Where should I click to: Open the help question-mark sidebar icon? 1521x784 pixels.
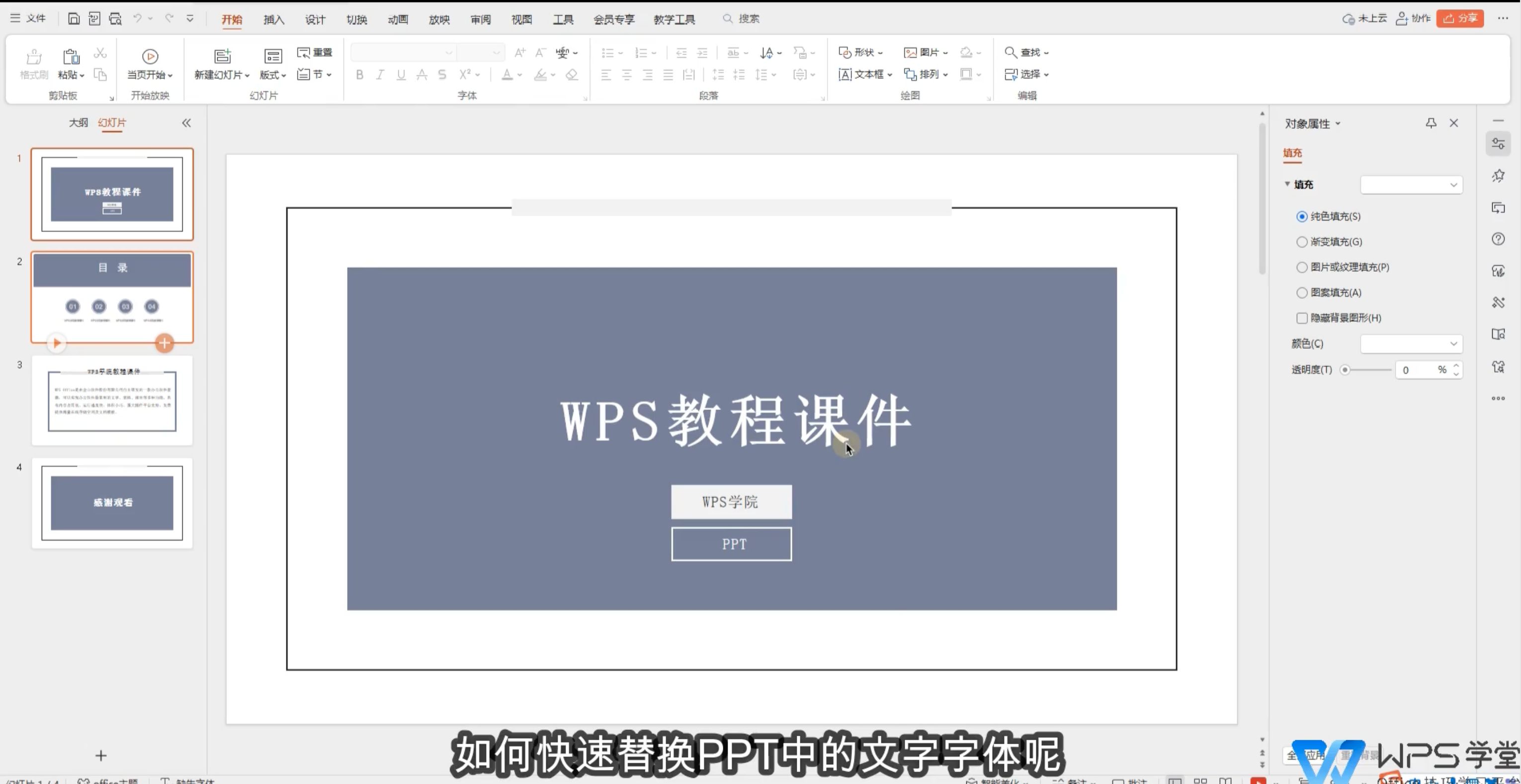coord(1498,239)
